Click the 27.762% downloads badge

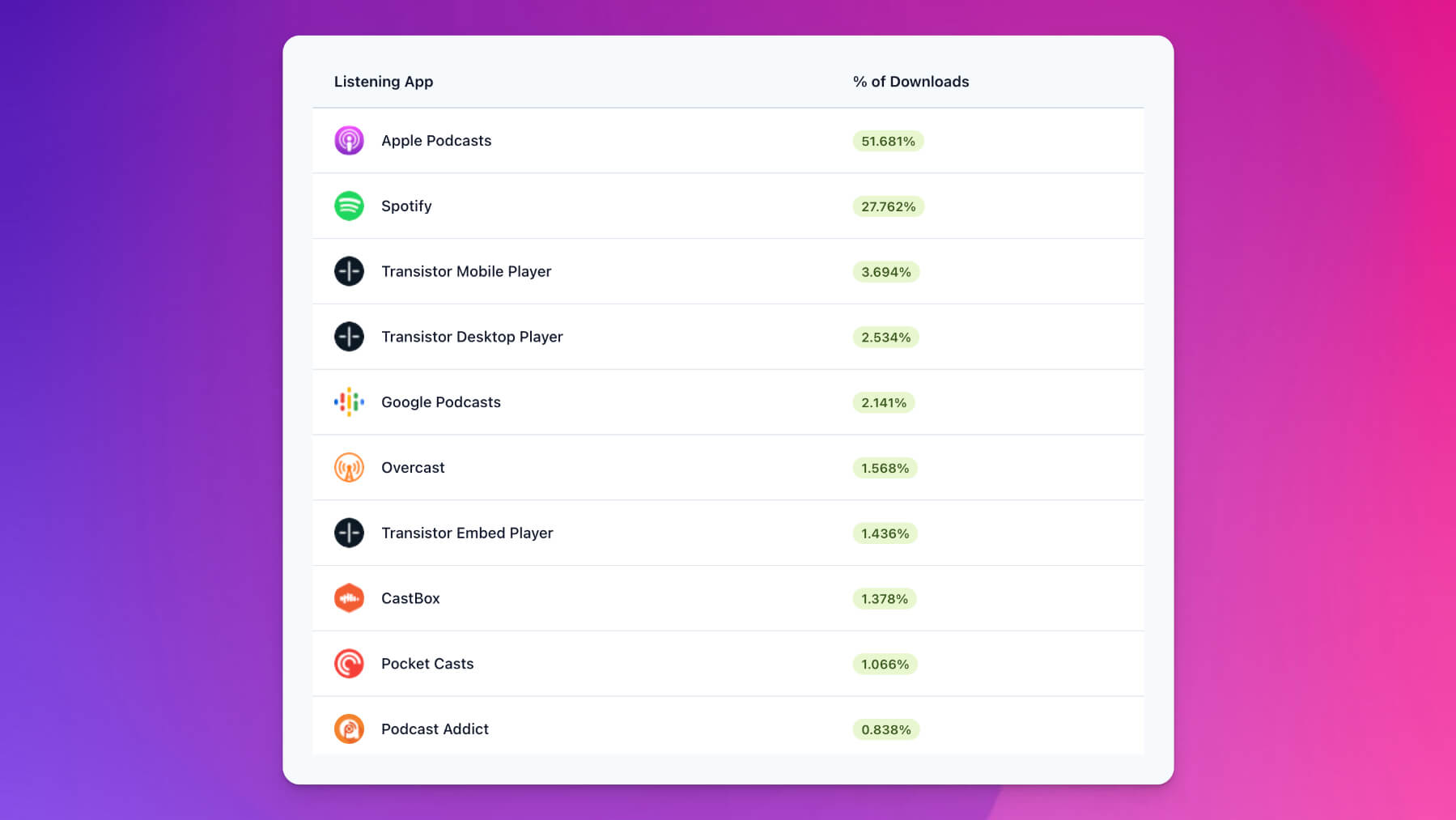click(x=888, y=207)
